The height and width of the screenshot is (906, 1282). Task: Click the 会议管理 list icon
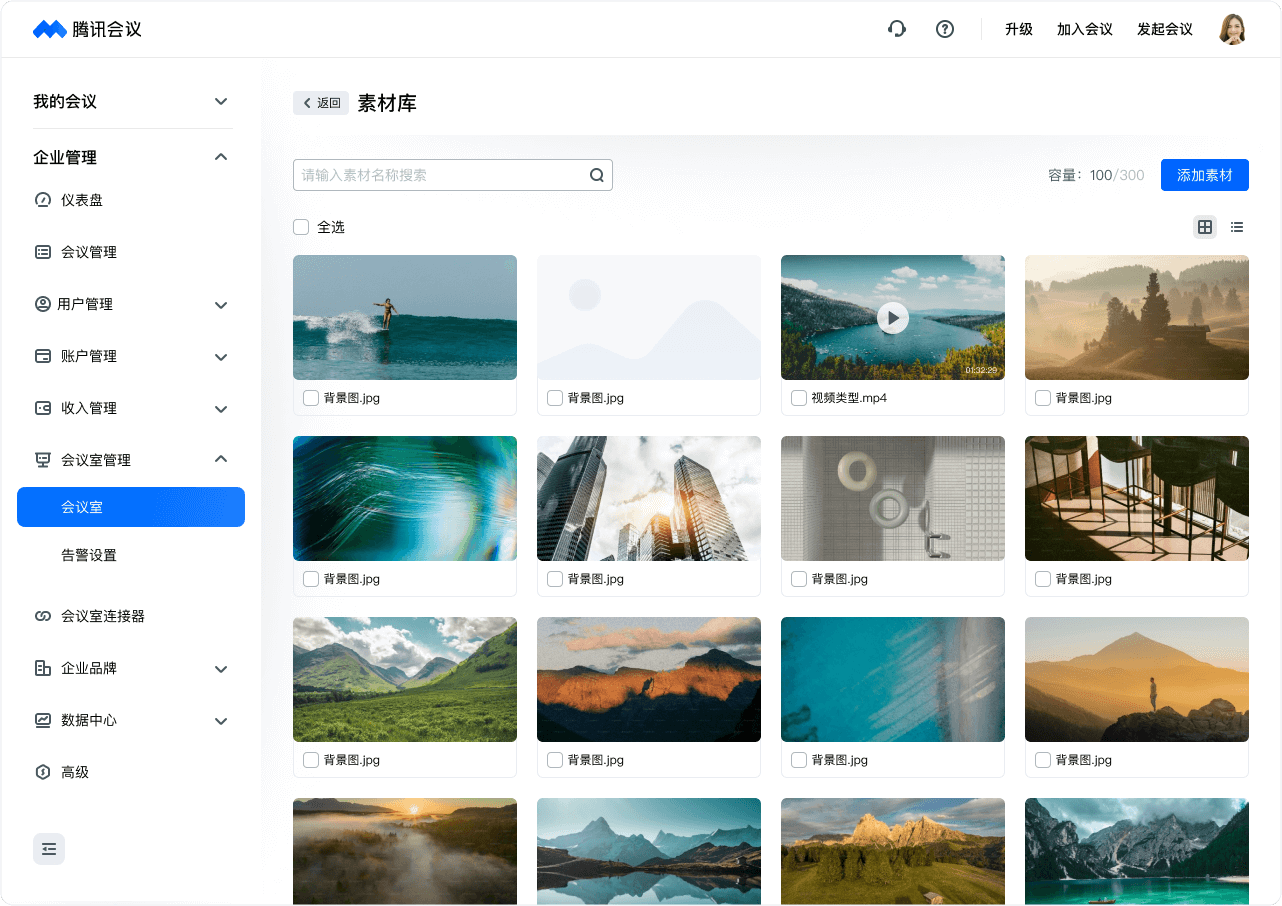coord(43,252)
